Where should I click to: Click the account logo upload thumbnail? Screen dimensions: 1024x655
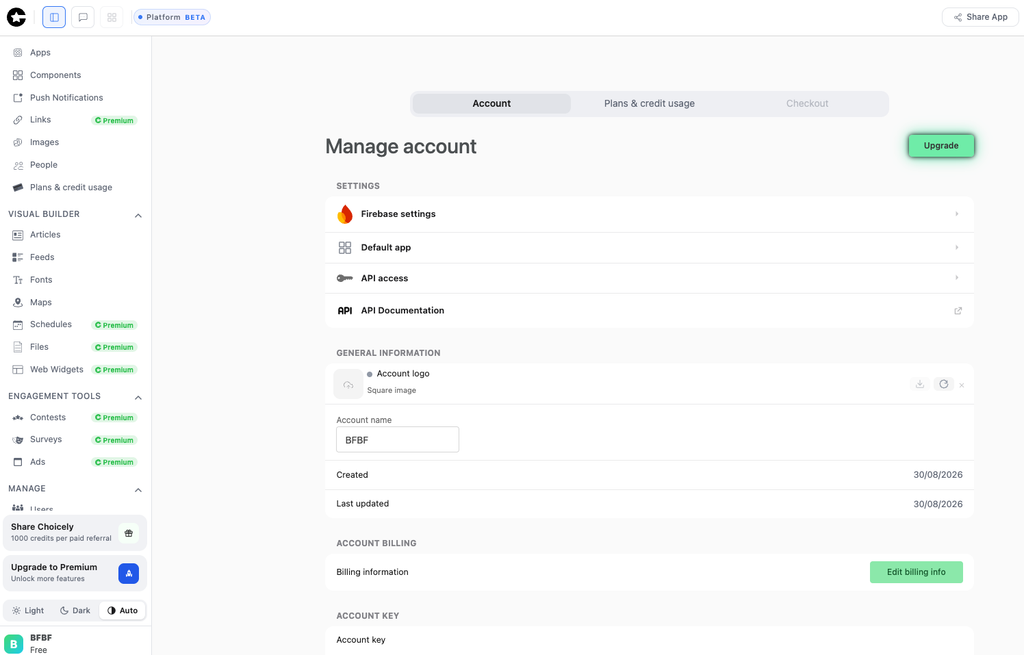pyautogui.click(x=348, y=384)
